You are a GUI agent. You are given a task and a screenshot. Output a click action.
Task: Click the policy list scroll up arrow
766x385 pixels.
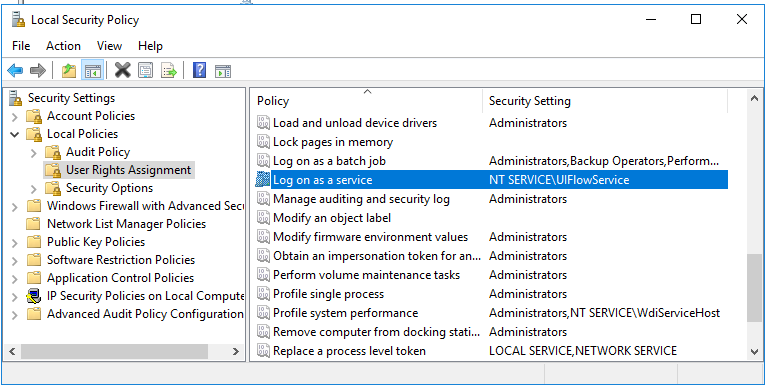[753, 99]
